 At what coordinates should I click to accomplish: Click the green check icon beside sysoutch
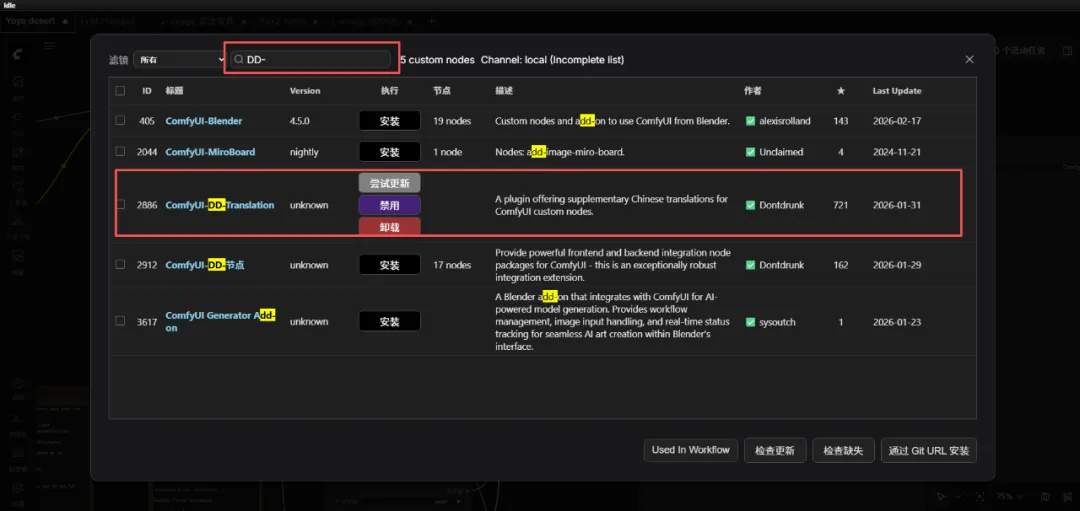(751, 322)
